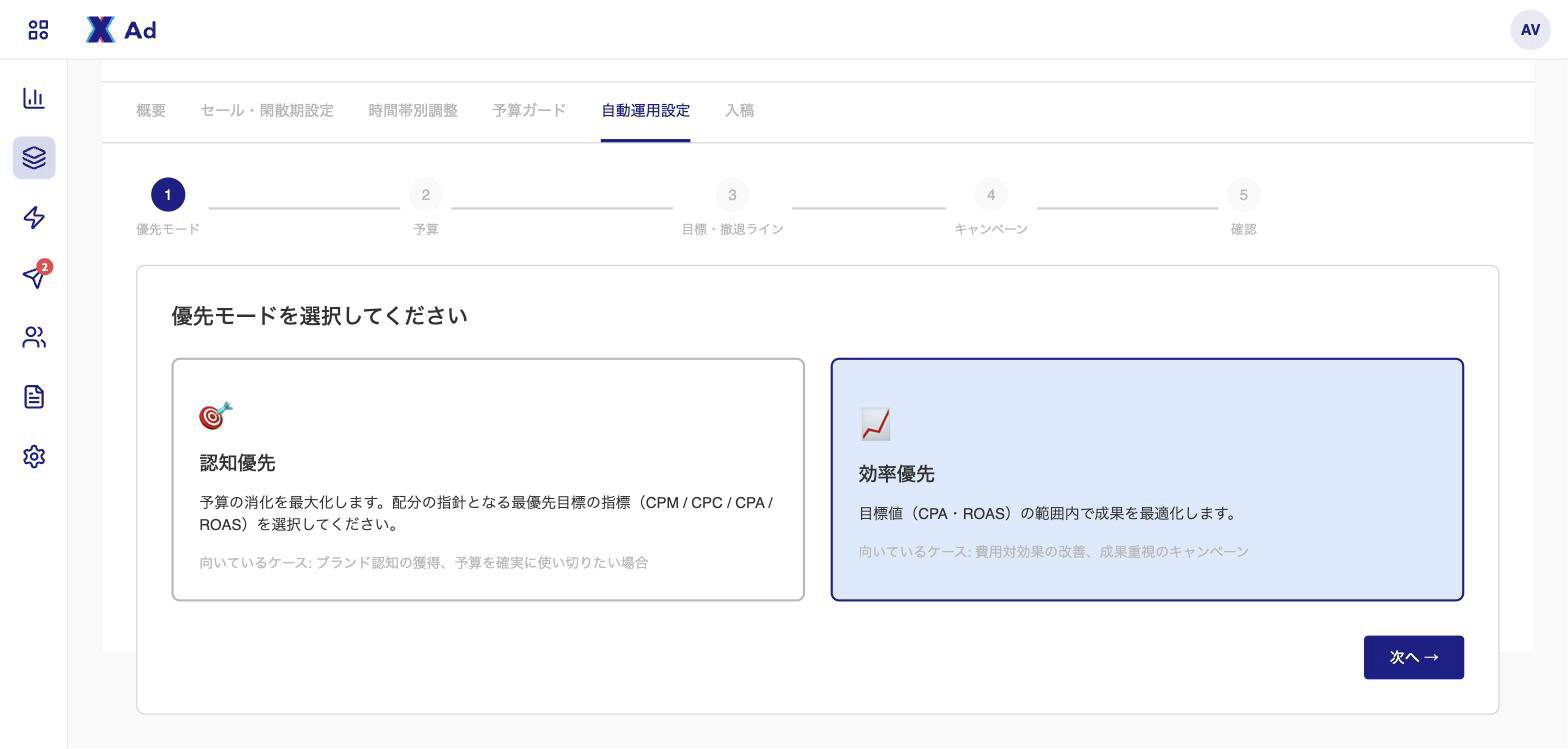This screenshot has width=1568, height=749.
Task: Open the app grid menu icon
Action: click(38, 30)
